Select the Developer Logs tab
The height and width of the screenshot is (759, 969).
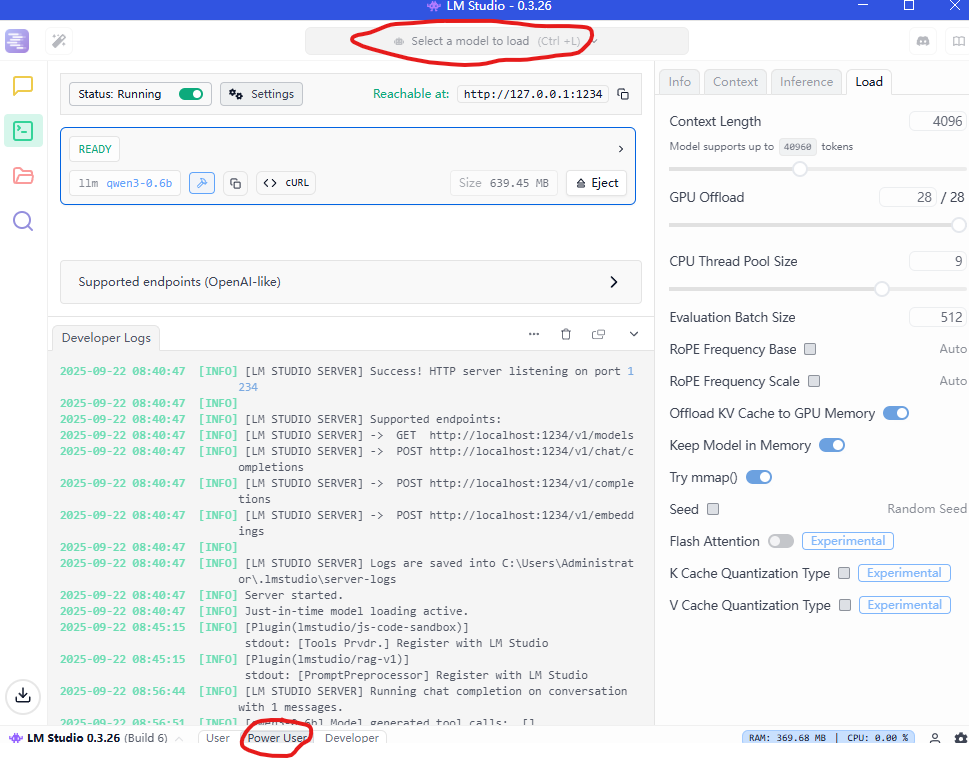pos(106,338)
